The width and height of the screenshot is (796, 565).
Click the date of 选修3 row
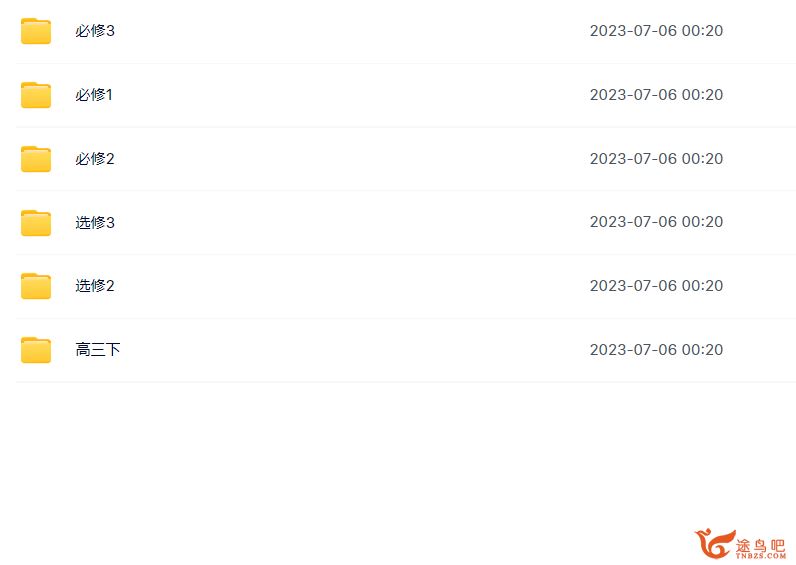[x=656, y=222]
